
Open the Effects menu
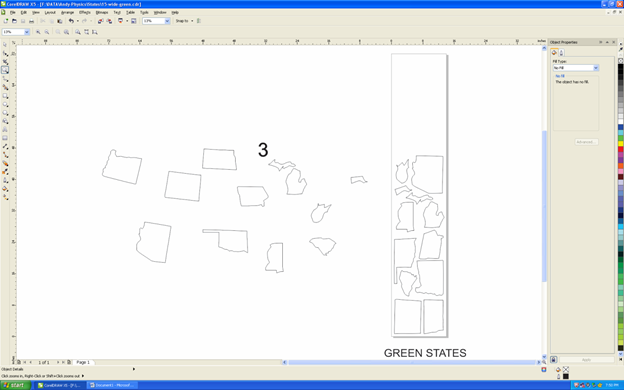(x=84, y=12)
